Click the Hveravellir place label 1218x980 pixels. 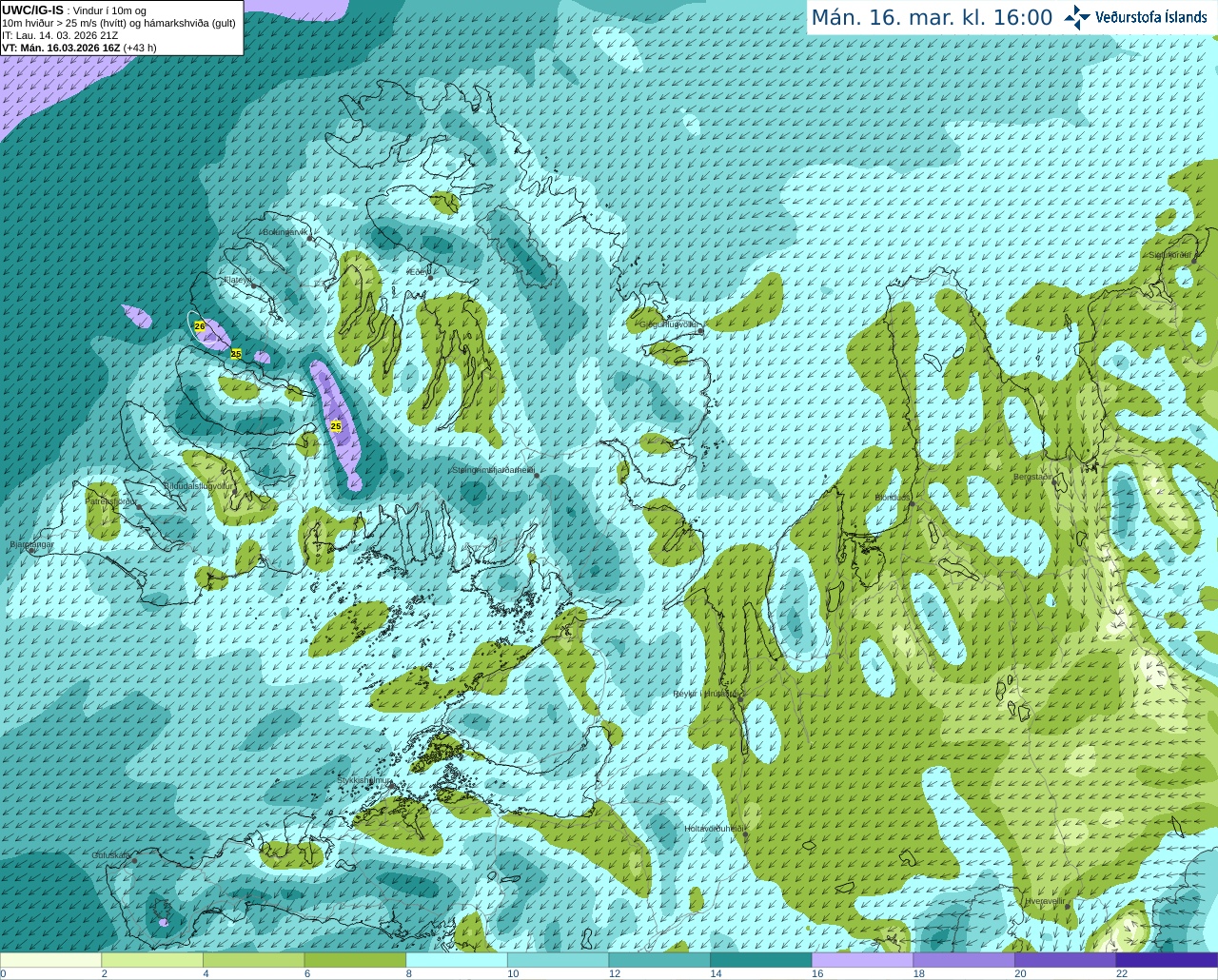point(1045,901)
